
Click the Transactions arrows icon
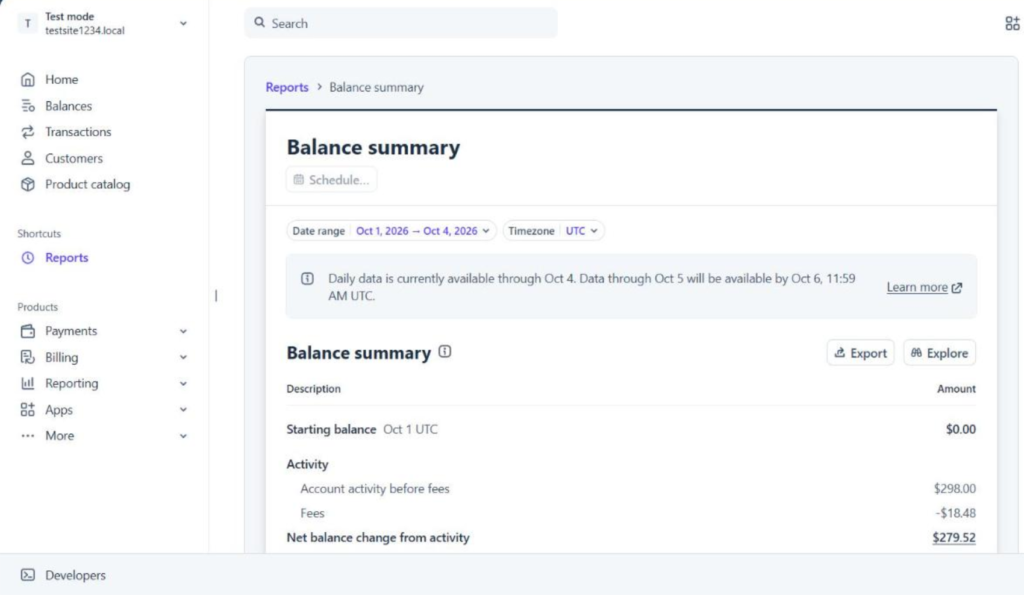tap(27, 132)
